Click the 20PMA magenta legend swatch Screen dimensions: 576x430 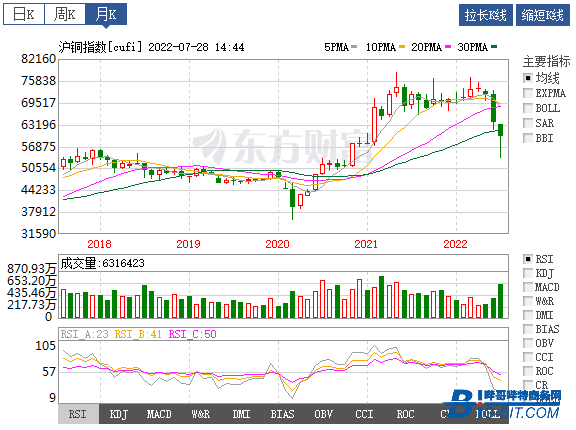448,47
